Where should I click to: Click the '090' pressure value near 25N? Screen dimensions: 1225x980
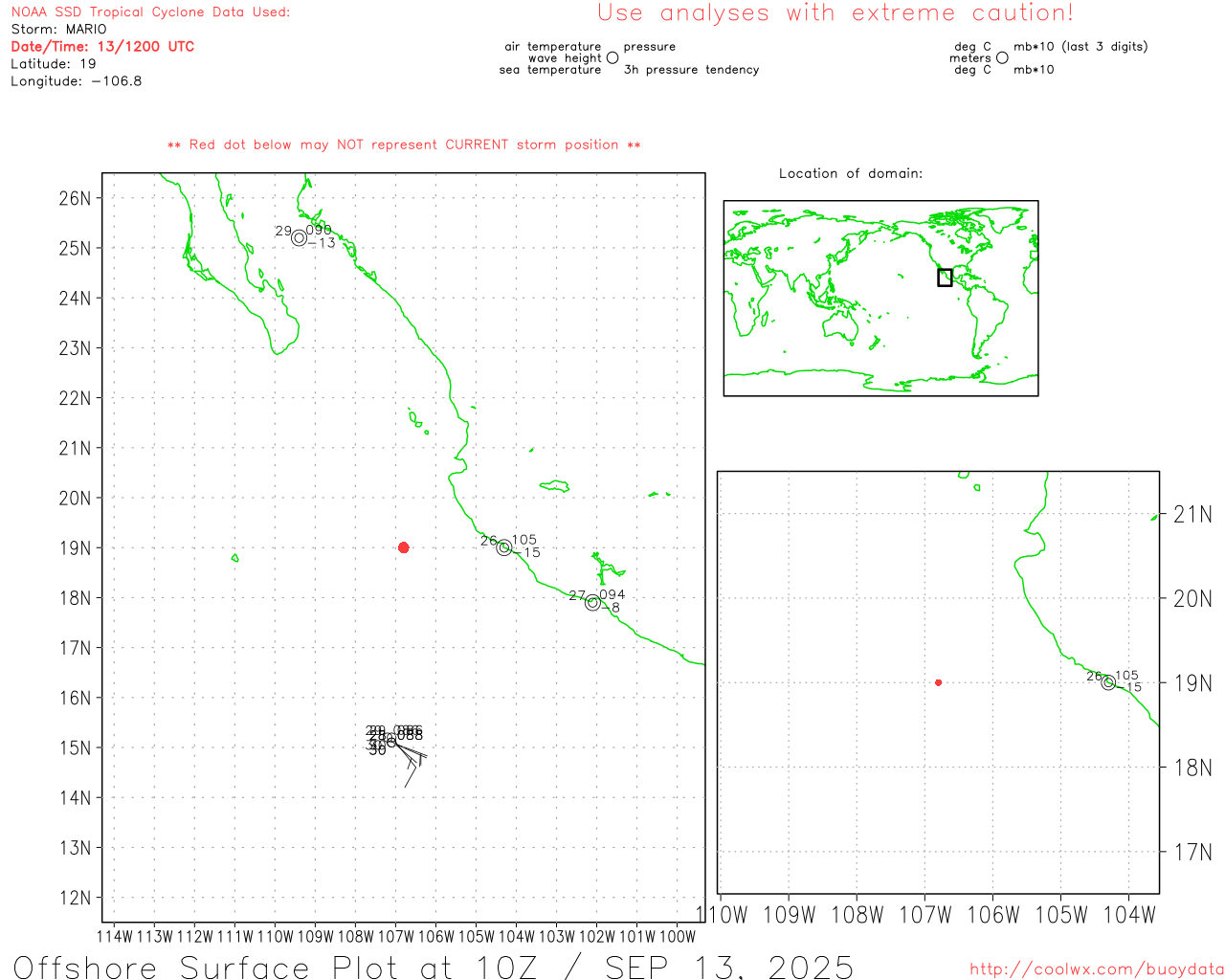click(319, 230)
